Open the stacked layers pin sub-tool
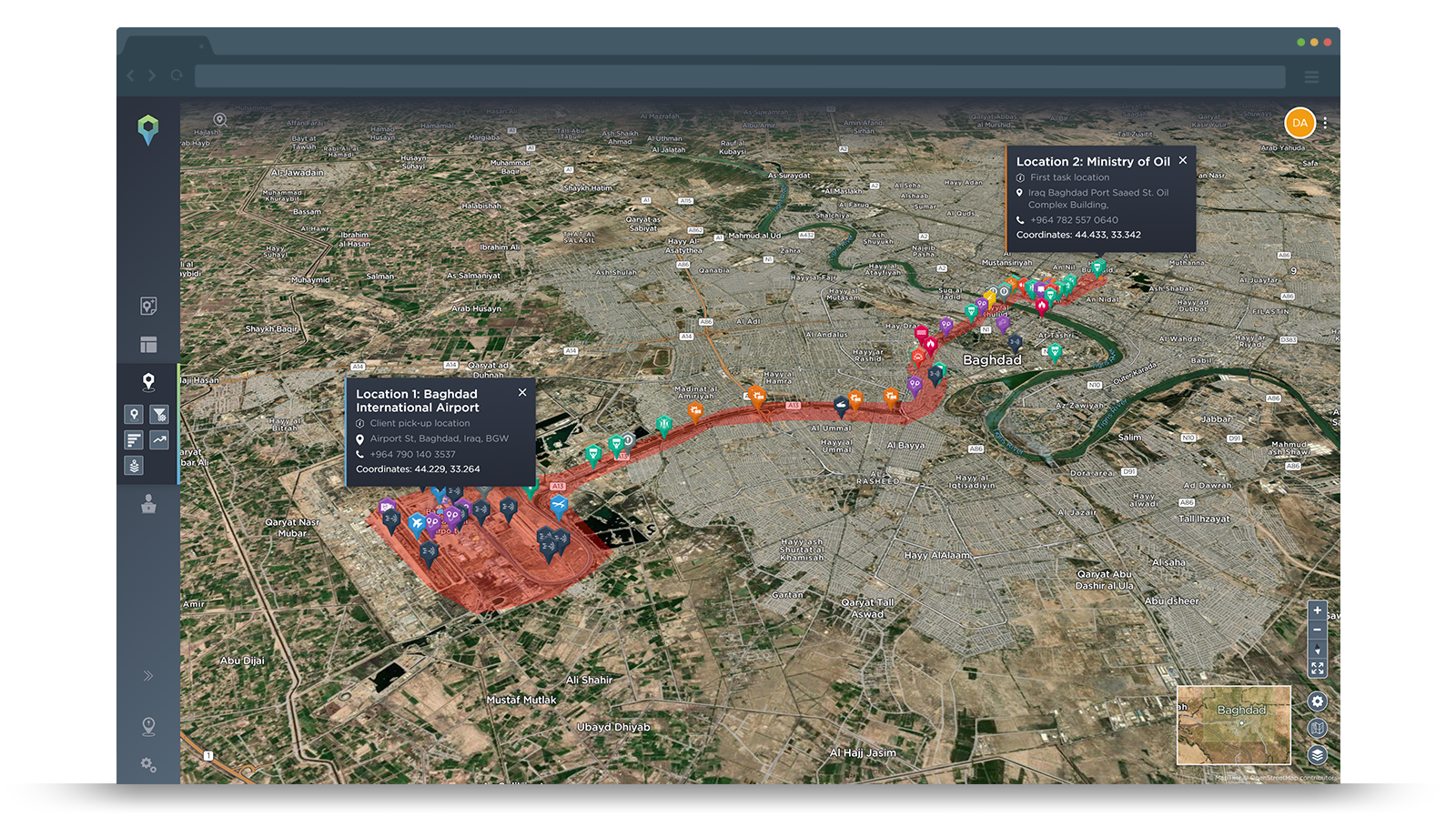 pos(134,466)
